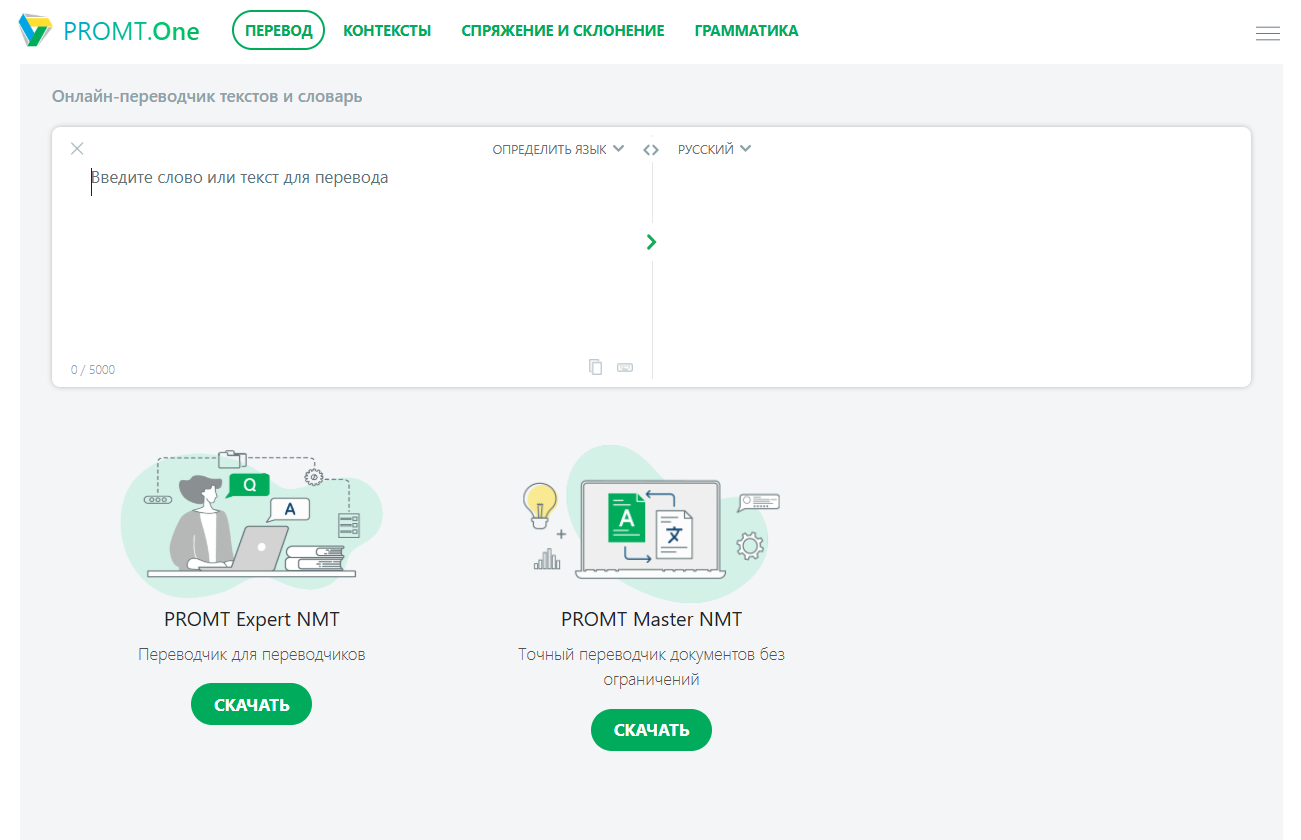Open the Русский target language dropdown
This screenshot has width=1301, height=840.
pos(714,149)
